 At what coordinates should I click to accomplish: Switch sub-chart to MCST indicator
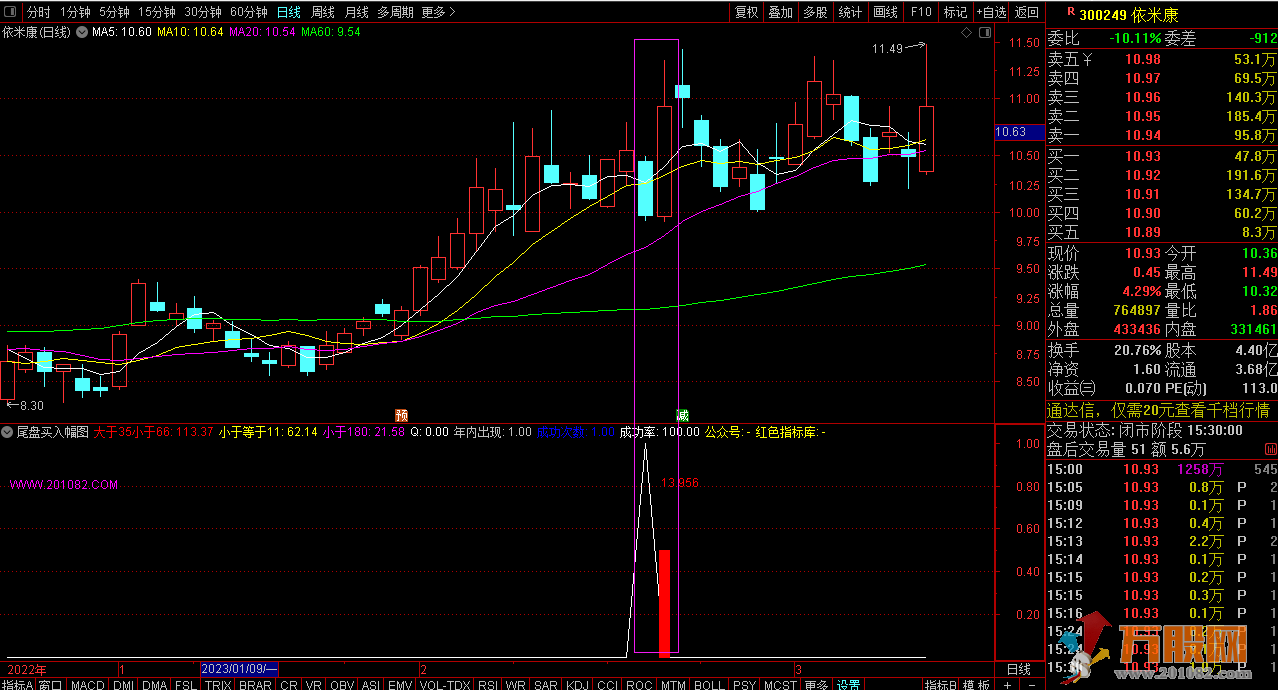coord(781,684)
